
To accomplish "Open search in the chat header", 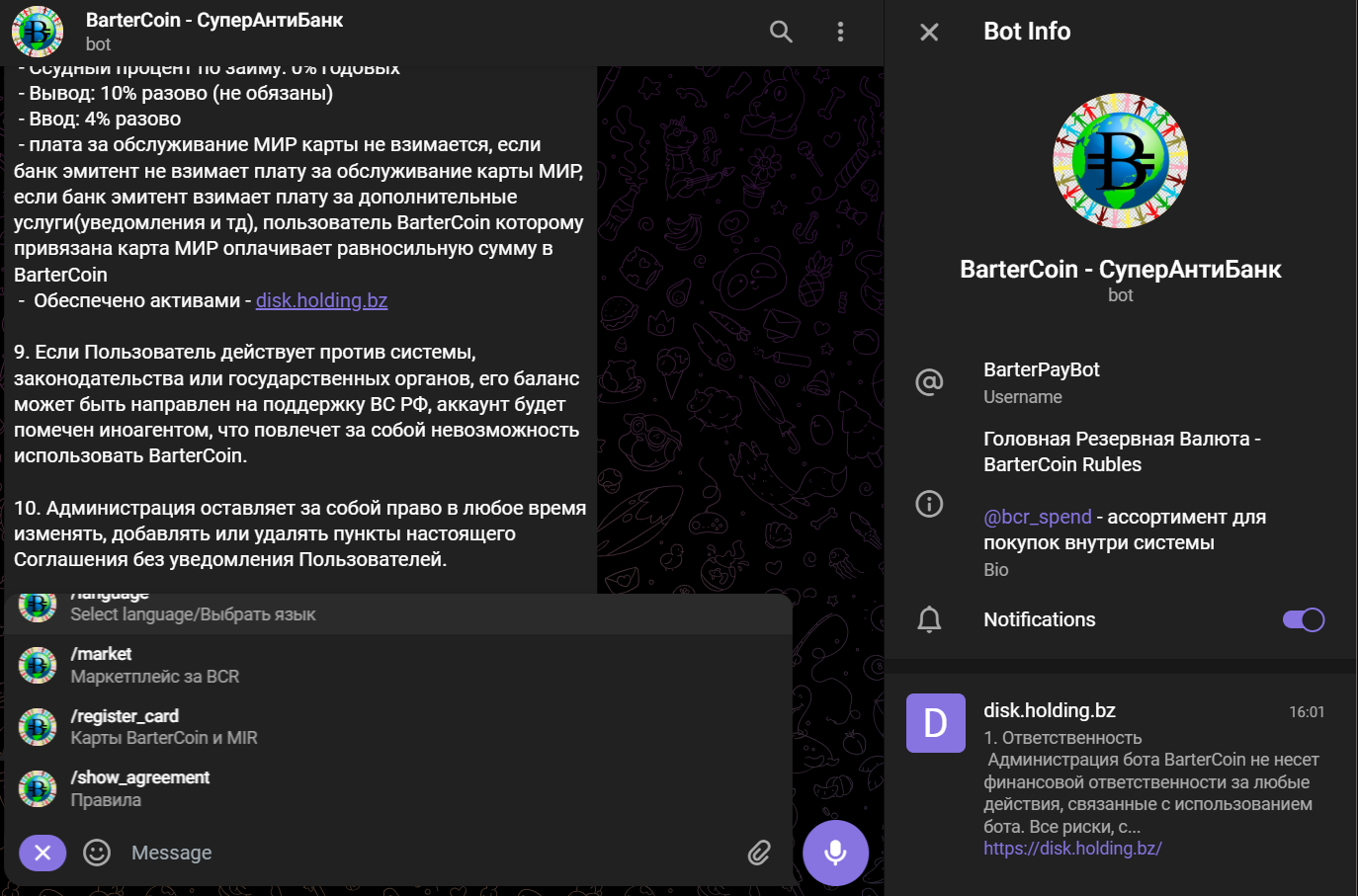I will coord(781,32).
